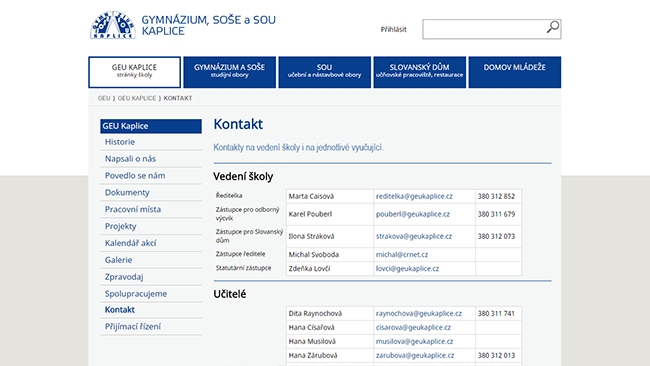Open the Gymnázium Kaplice school logo
Viewport: 650px width, 366px height.
click(113, 25)
